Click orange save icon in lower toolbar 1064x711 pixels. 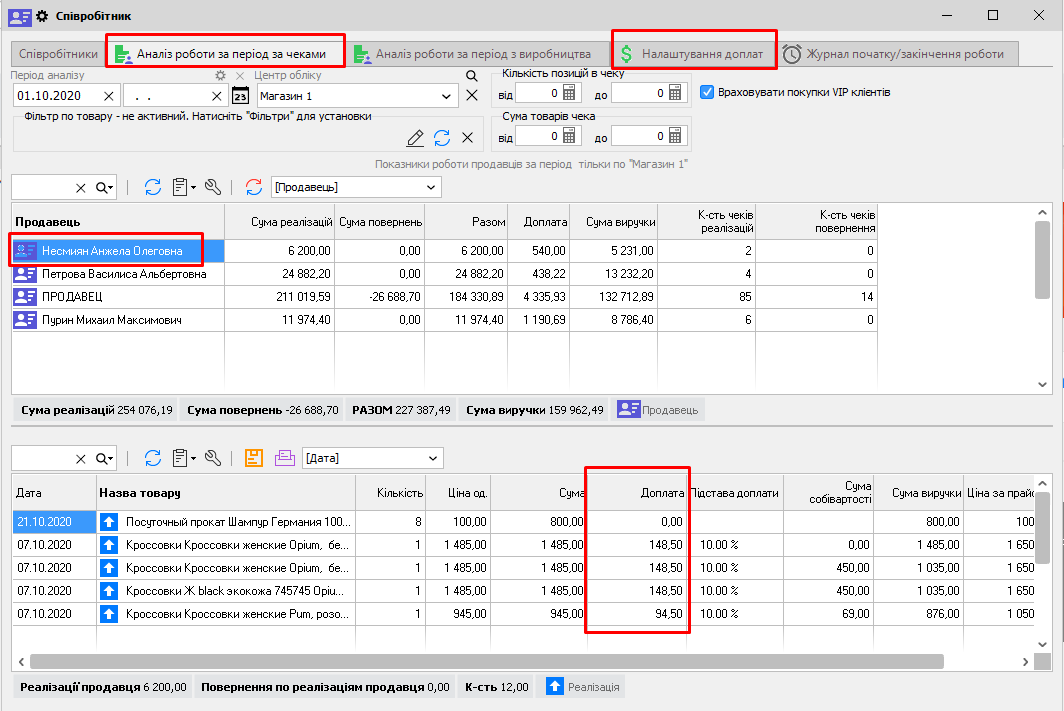(254, 458)
